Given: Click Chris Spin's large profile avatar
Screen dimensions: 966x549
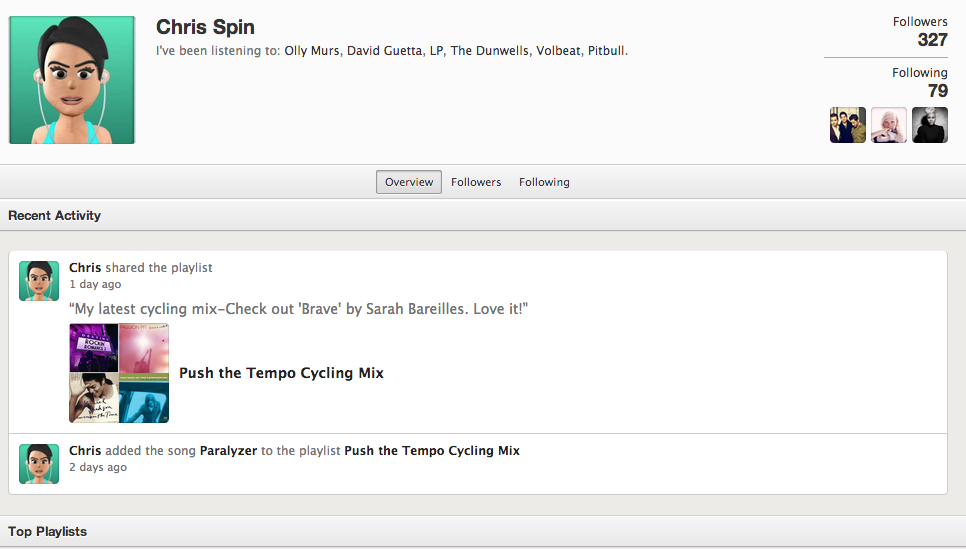Looking at the screenshot, I should point(72,80).
